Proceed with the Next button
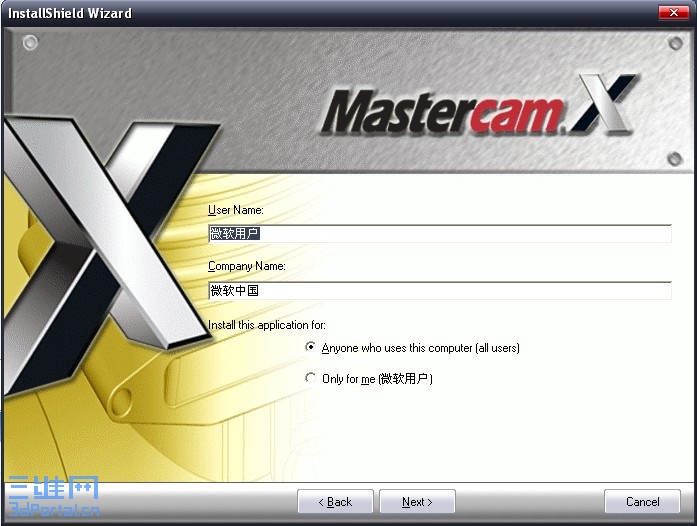Image resolution: width=697 pixels, height=526 pixels. point(417,502)
